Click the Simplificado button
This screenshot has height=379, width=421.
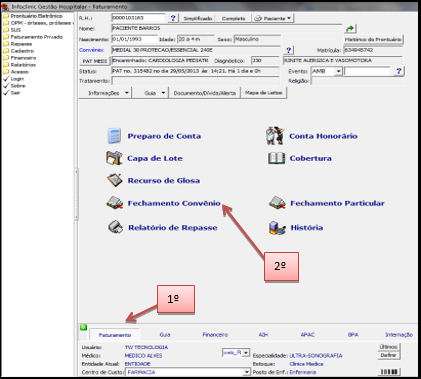(x=198, y=18)
